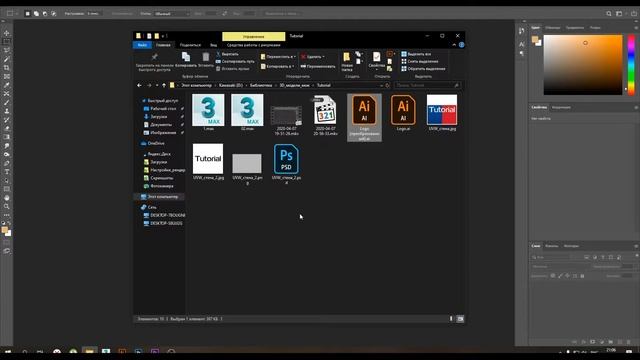The height and width of the screenshot is (360, 640).
Task: Refresh the Explorer folder view
Action: pyautogui.click(x=387, y=85)
